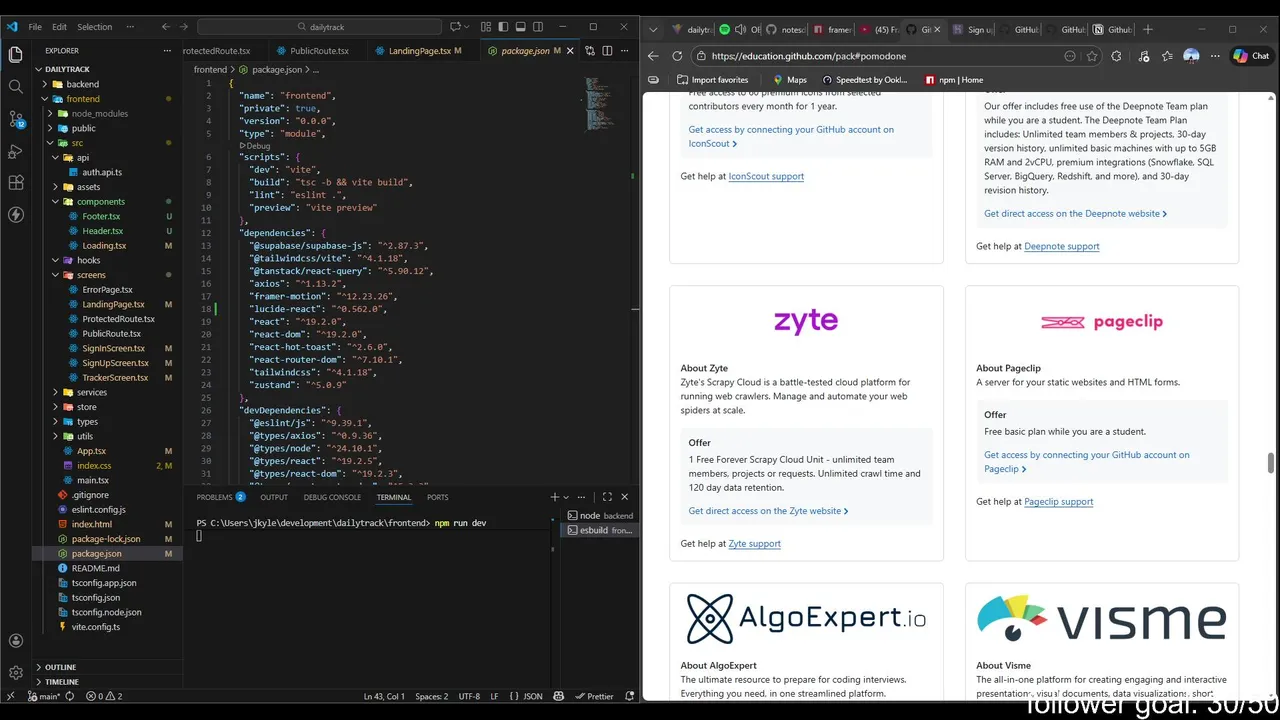Click the open changes icon in editor toolbar
The width and height of the screenshot is (1280, 720).
coord(590,50)
